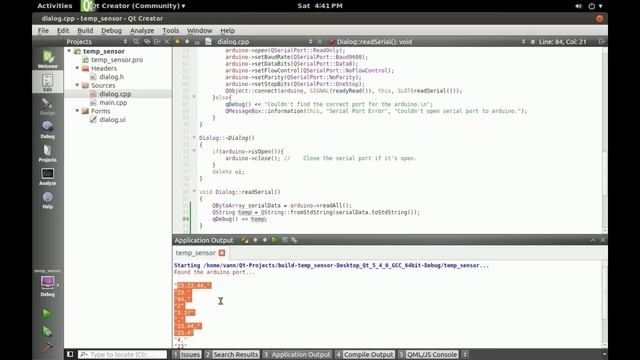Show the Issues pane

(x=187, y=354)
